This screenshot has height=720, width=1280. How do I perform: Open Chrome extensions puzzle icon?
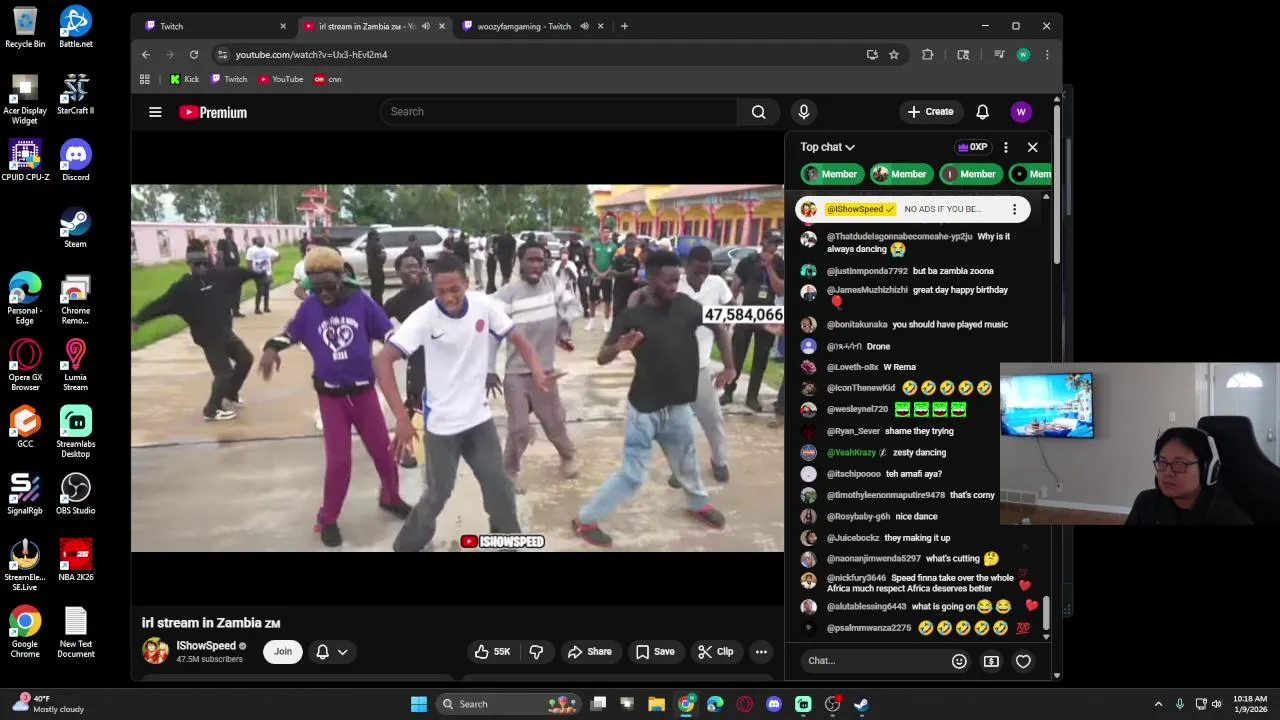point(928,55)
